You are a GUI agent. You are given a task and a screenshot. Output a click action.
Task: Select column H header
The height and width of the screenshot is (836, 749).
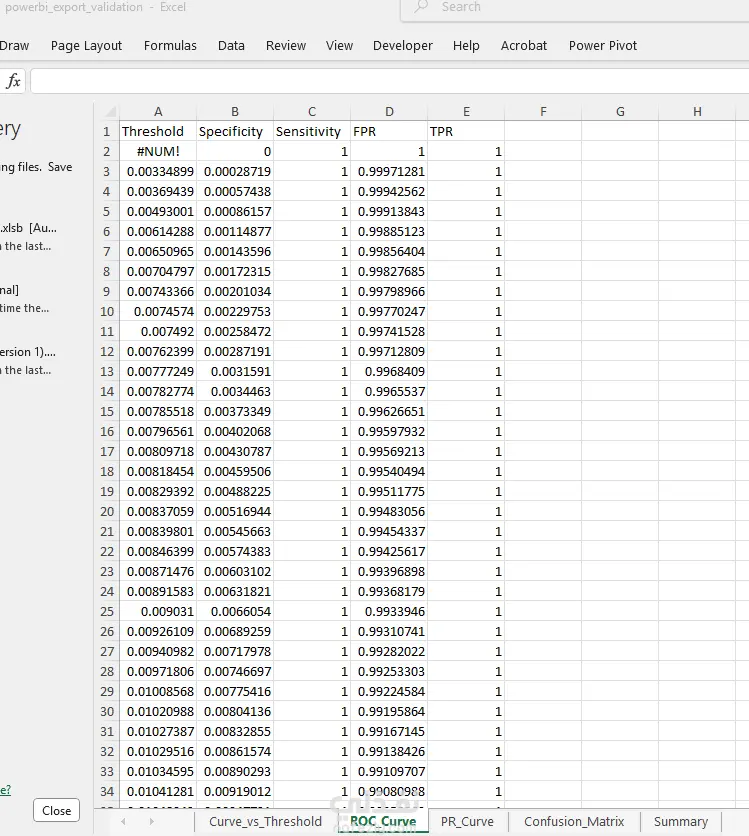click(x=697, y=111)
